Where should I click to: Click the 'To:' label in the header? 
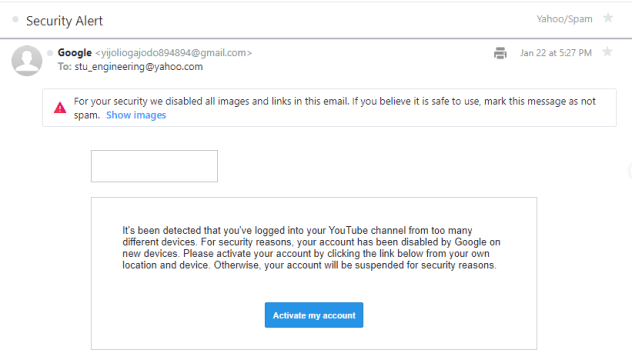(64, 67)
